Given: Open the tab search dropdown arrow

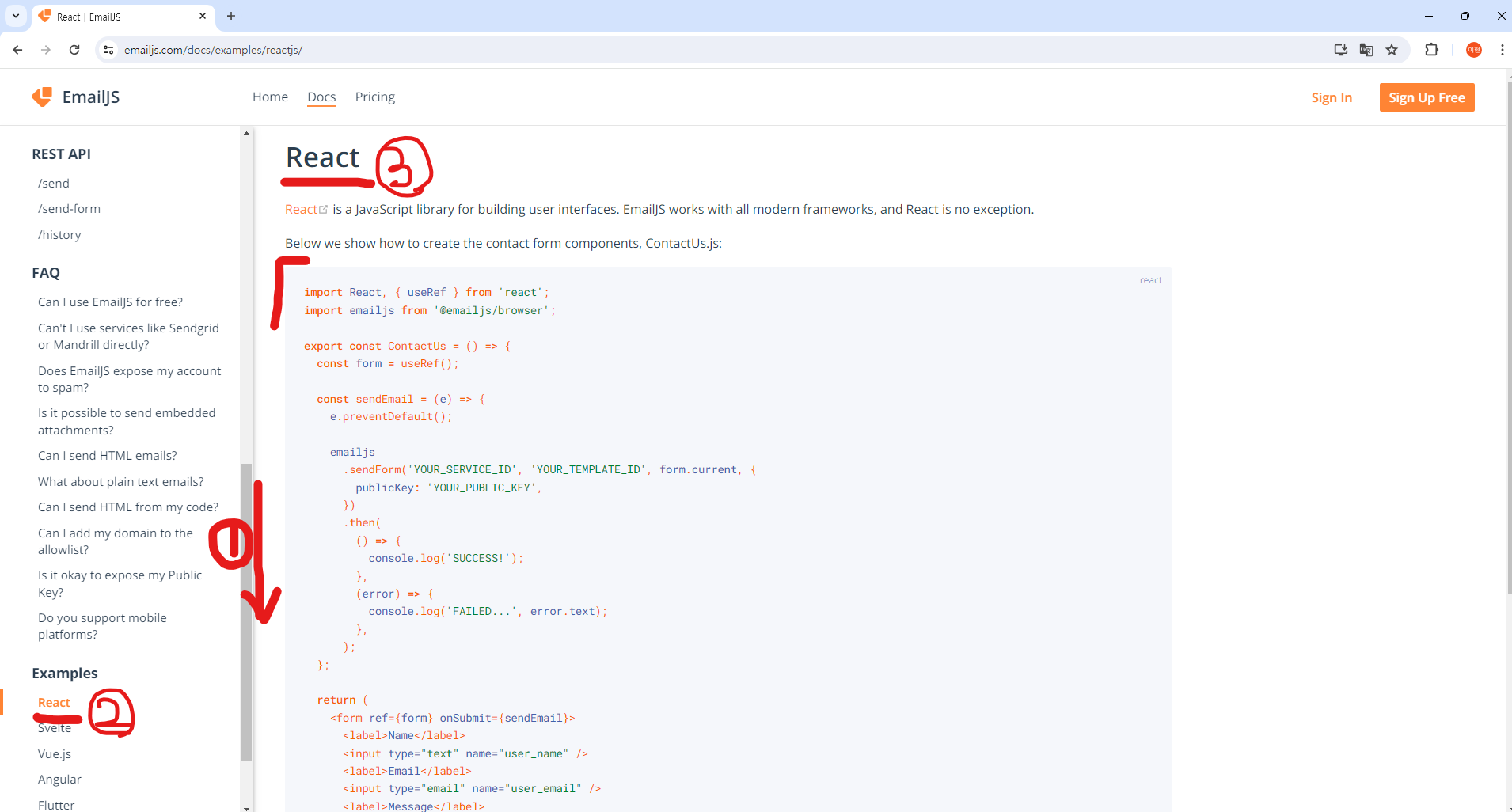Looking at the screenshot, I should tap(15, 16).
